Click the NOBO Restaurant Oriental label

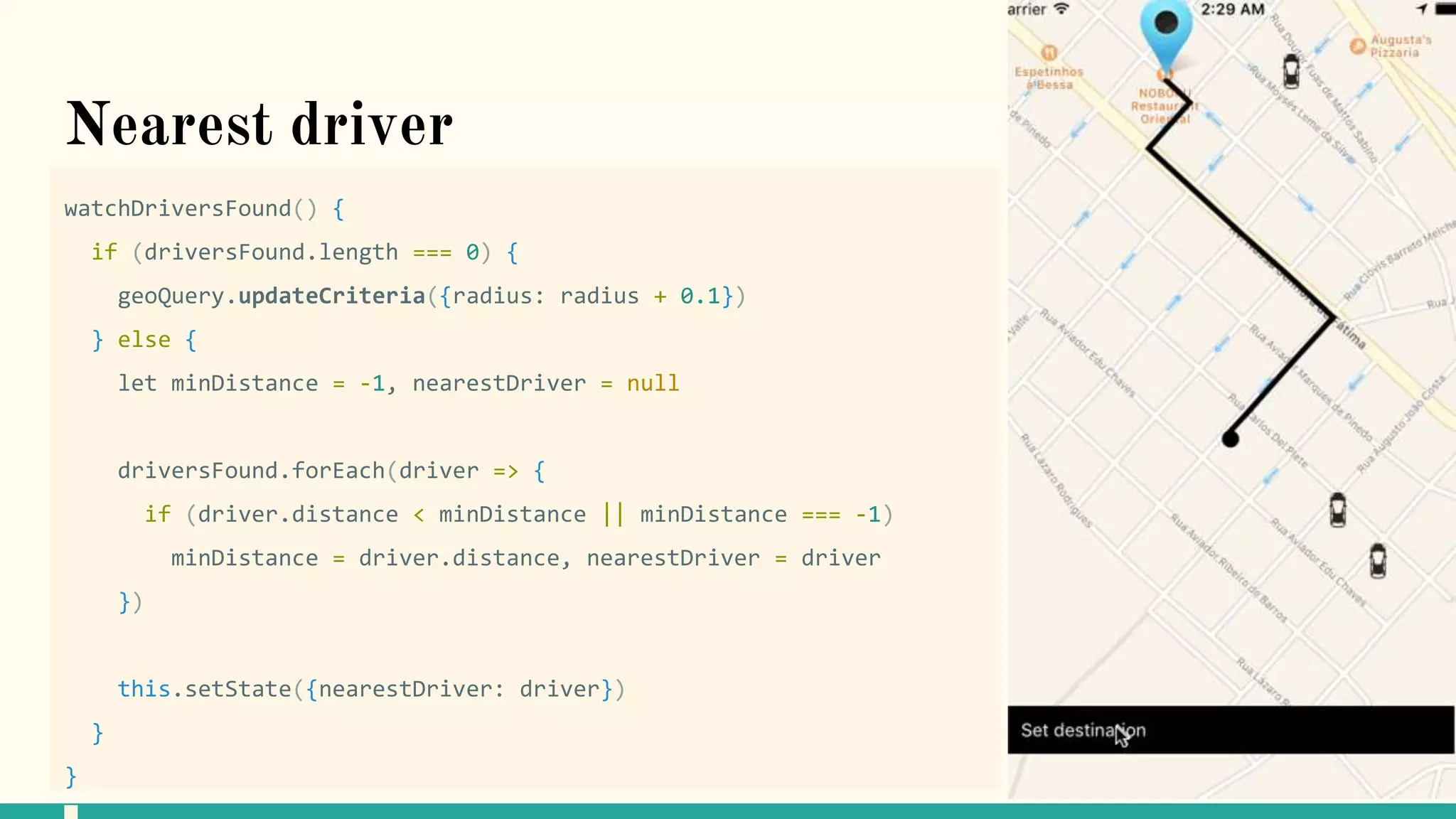[x=1165, y=106]
